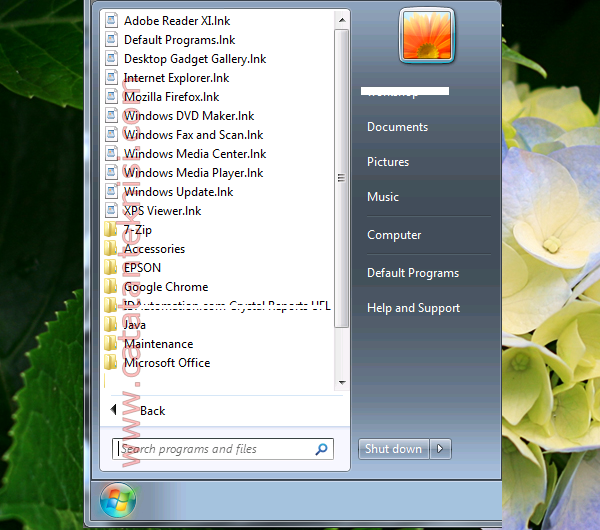The image size is (600, 530).
Task: Expand the Accessories folder label
Action: (155, 249)
